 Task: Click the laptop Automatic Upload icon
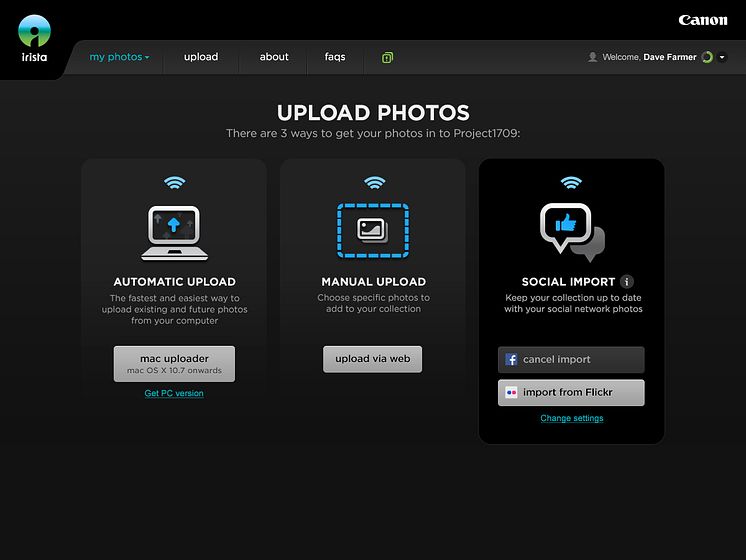tap(174, 229)
